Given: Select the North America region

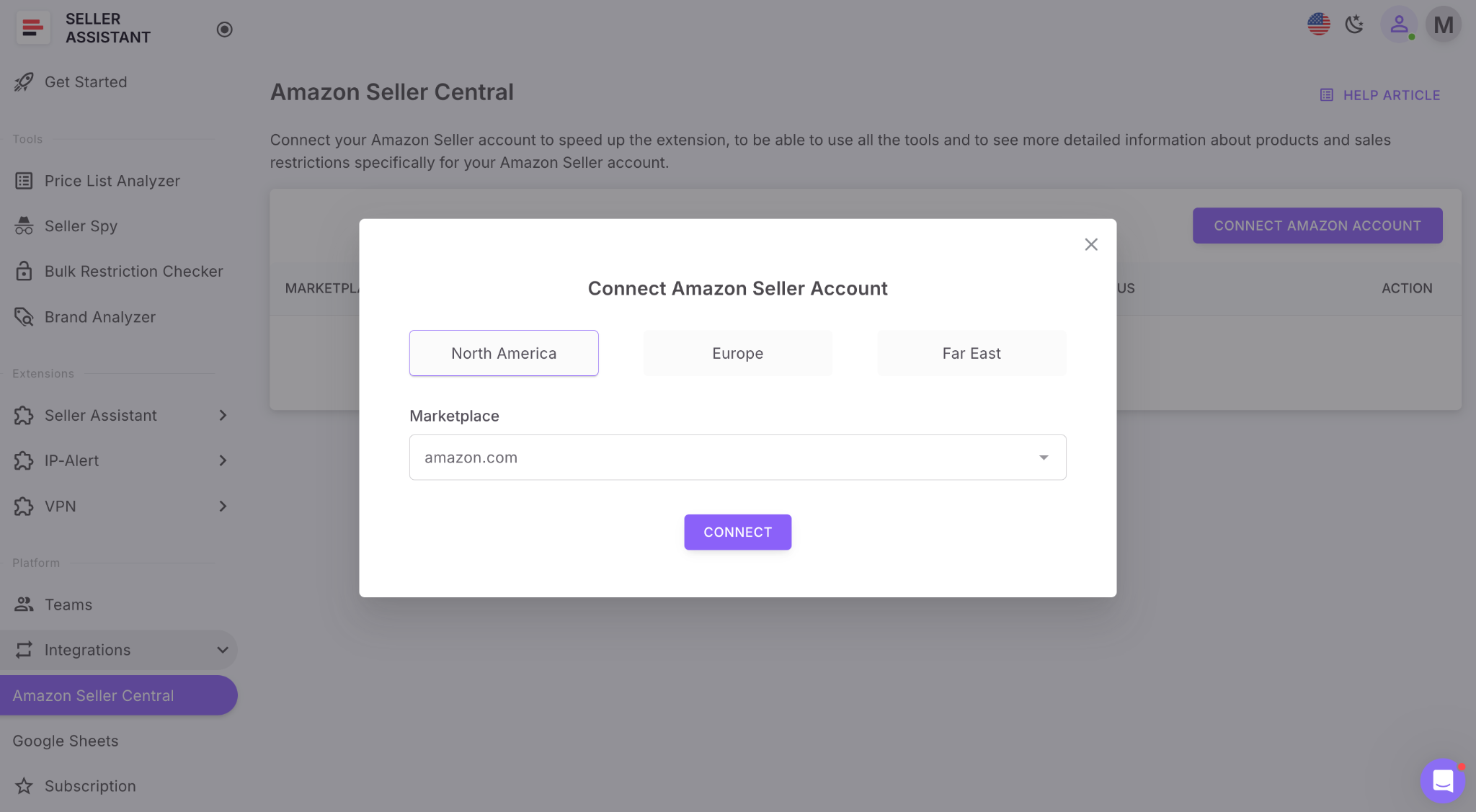Looking at the screenshot, I should point(504,353).
